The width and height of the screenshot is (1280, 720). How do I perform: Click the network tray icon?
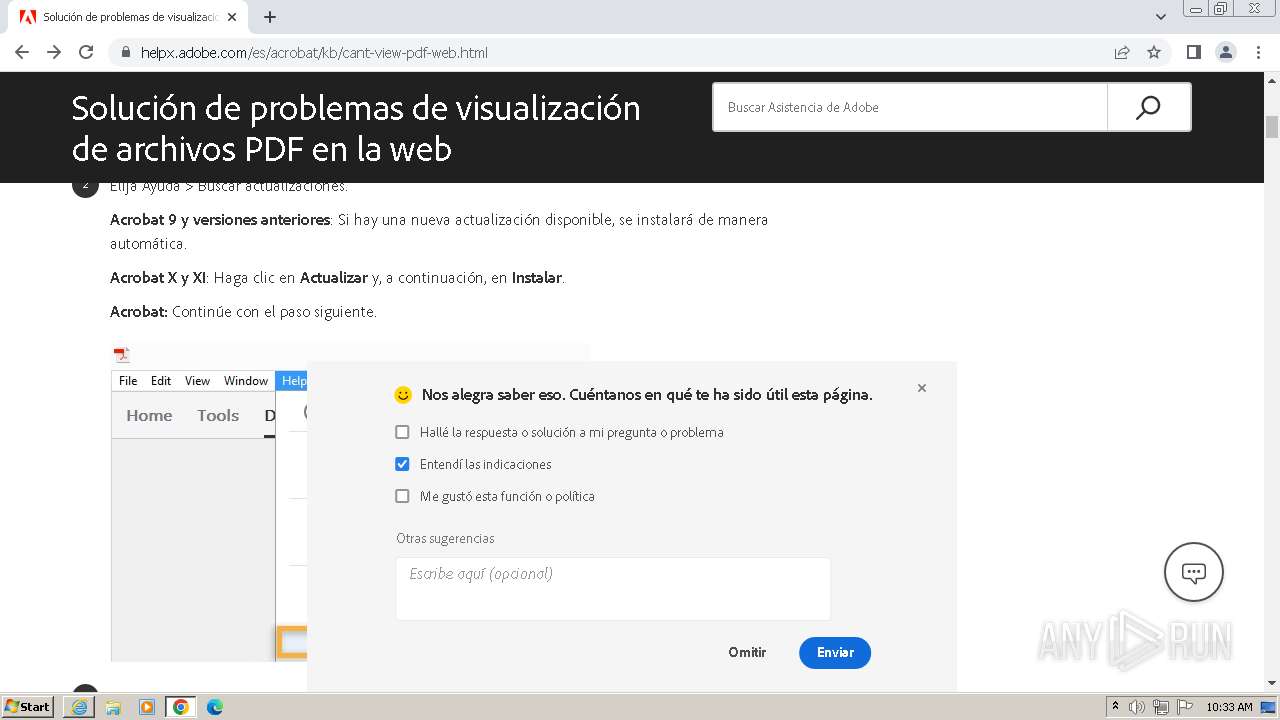click(1161, 707)
